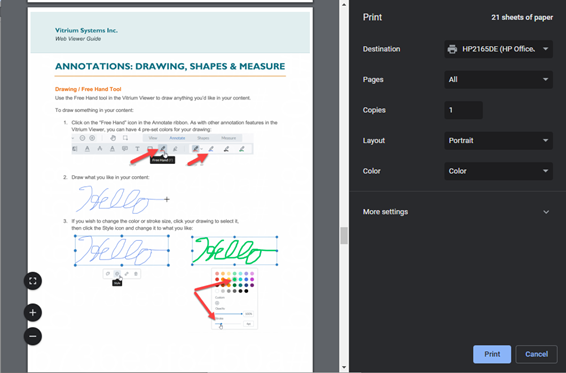566x373 pixels.
Task: Click the preview scrollbar down arrow
Action: click(344, 368)
